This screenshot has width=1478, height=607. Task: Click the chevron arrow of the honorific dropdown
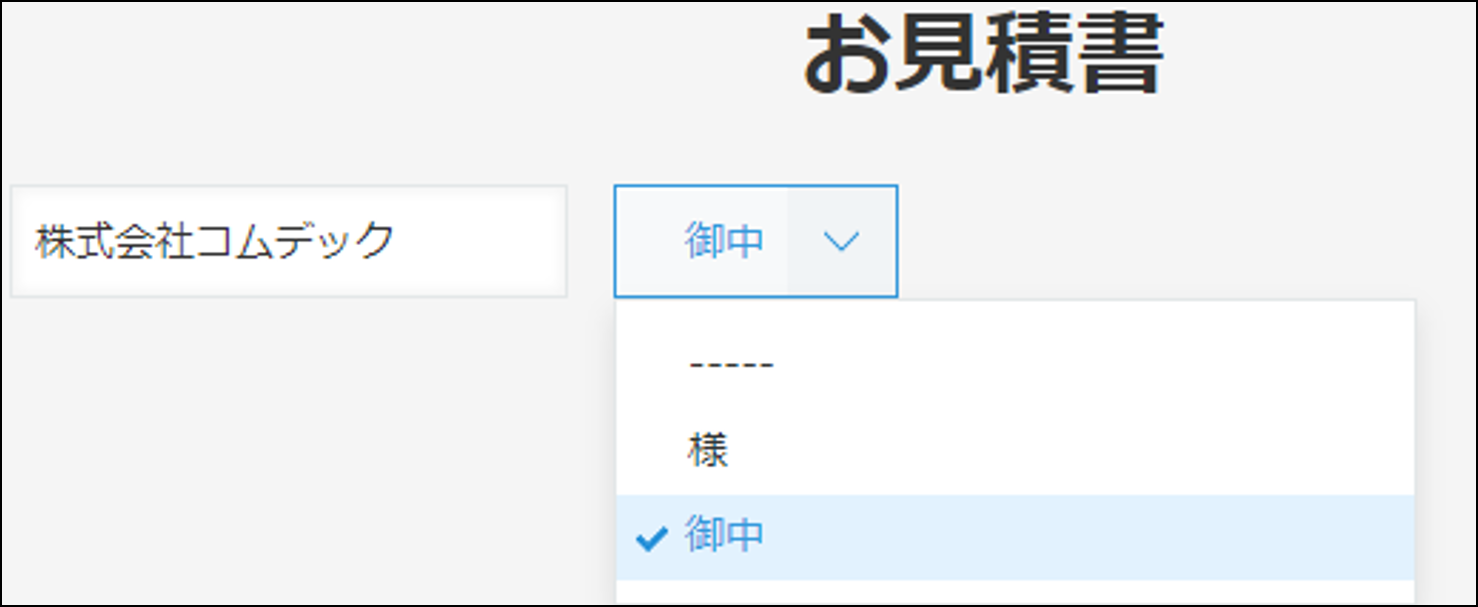click(841, 241)
